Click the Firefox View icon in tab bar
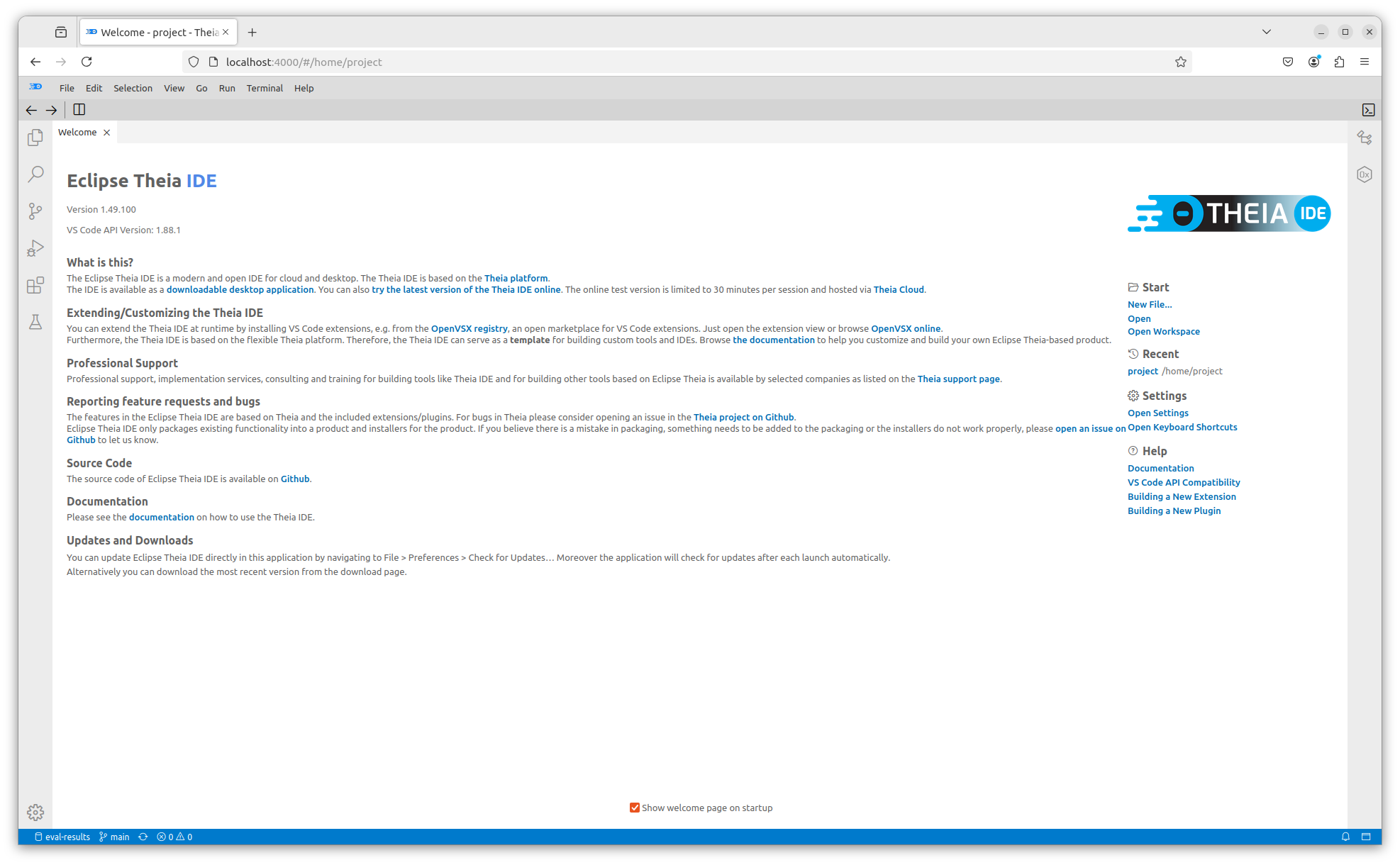Image resolution: width=1400 pixels, height=865 pixels. coord(61,32)
